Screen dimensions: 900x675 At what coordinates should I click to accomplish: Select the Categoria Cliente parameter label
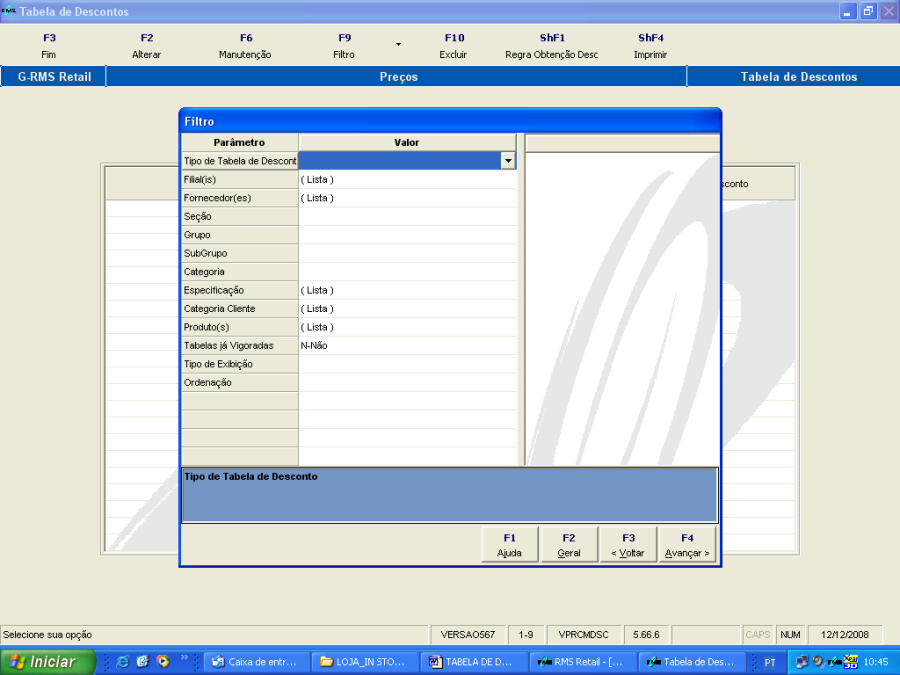[240, 308]
